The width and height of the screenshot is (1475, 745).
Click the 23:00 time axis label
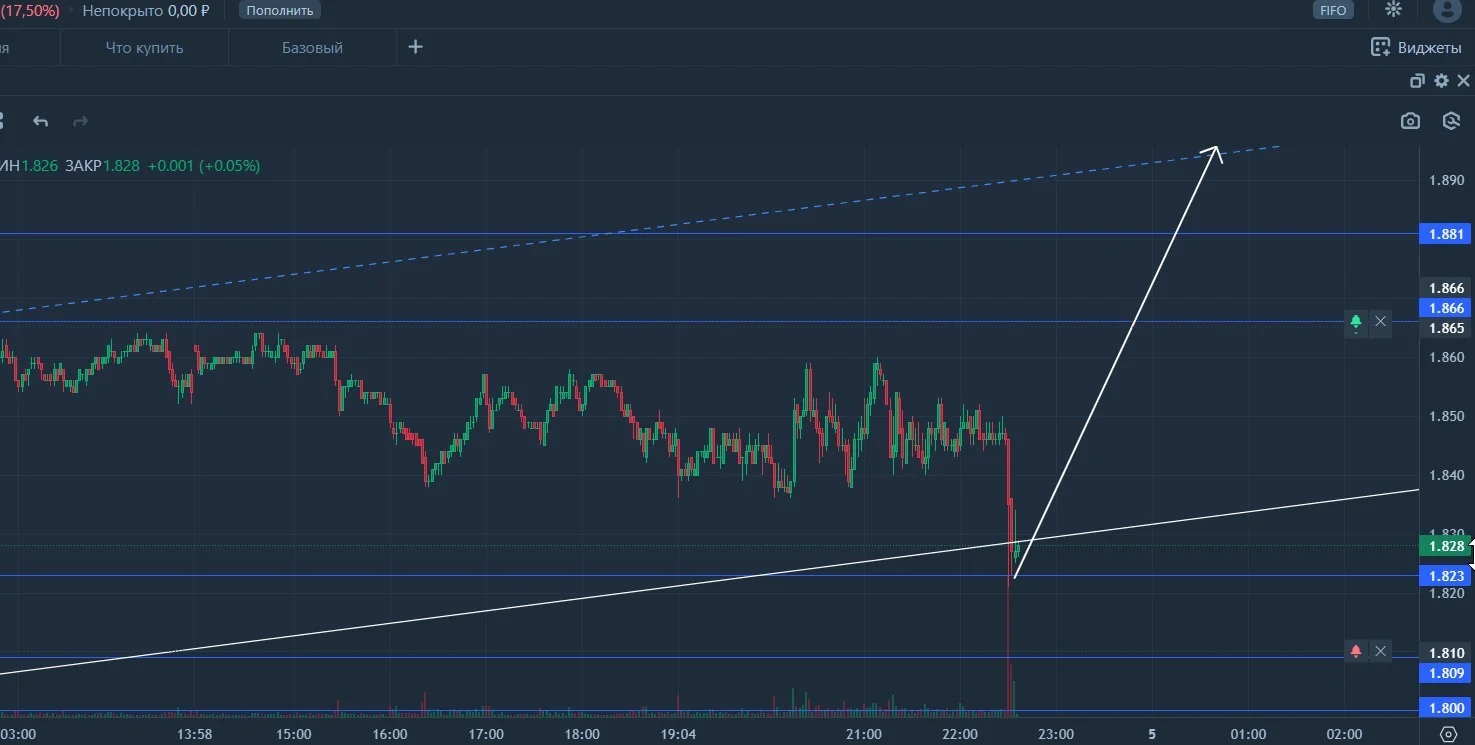(x=1055, y=734)
